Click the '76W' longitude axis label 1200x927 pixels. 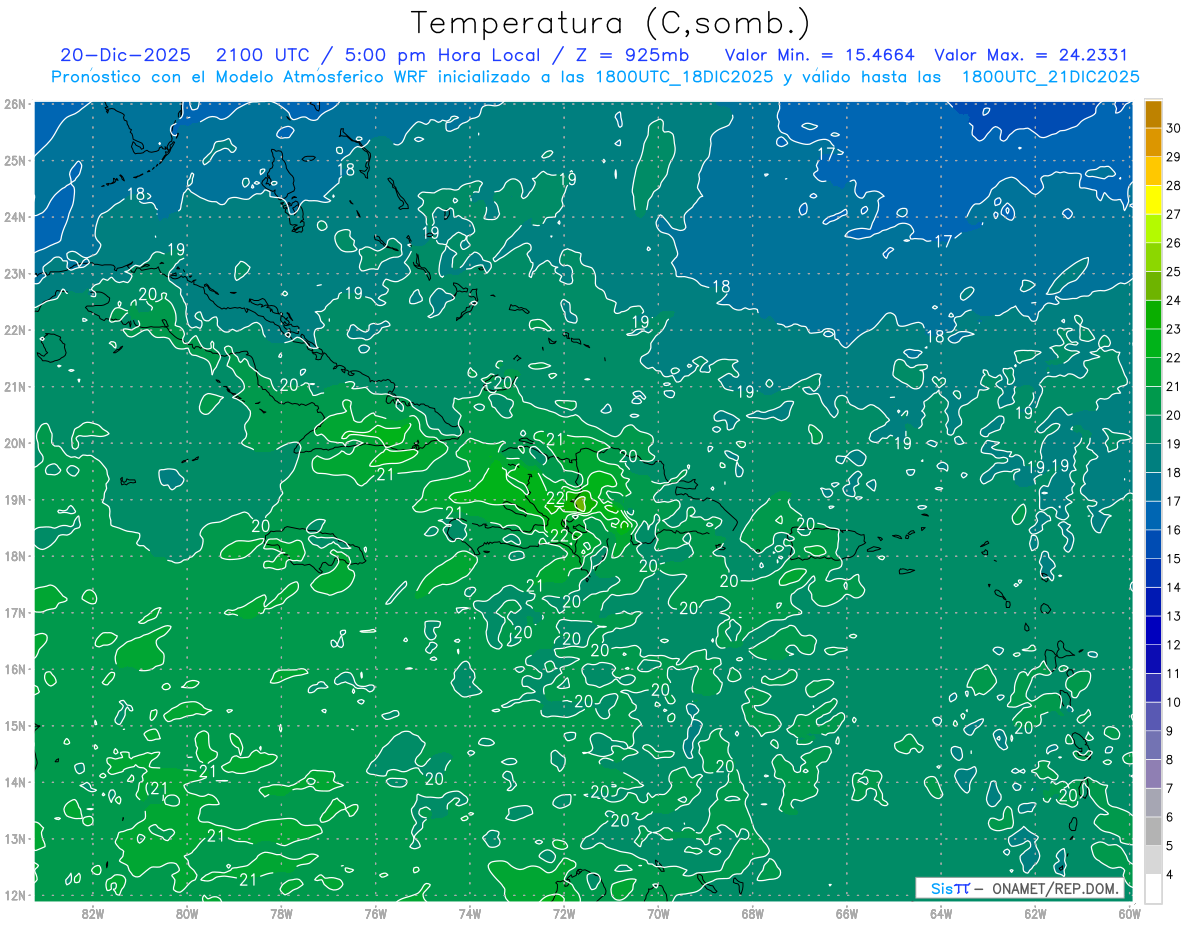pos(375,913)
